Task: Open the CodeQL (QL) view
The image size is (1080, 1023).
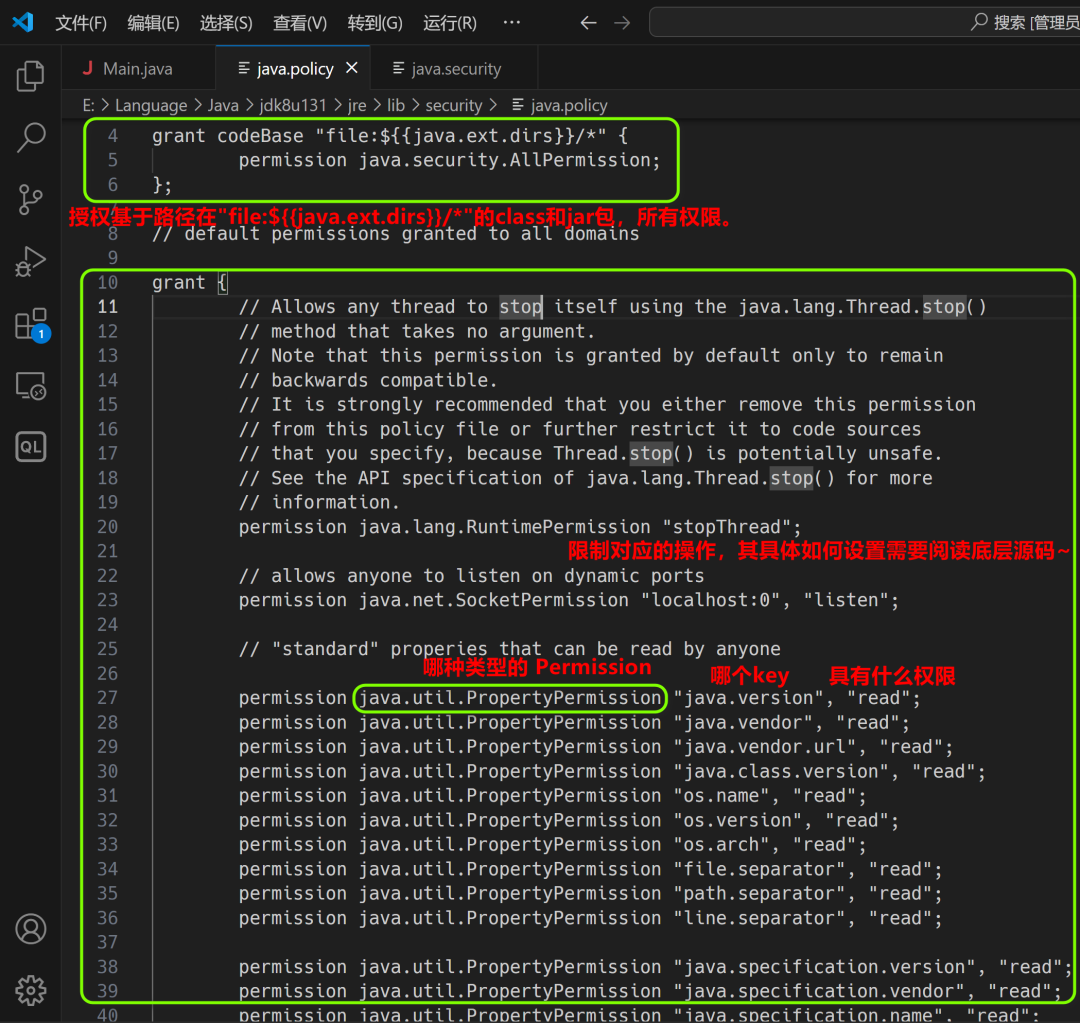Action: click(30, 447)
